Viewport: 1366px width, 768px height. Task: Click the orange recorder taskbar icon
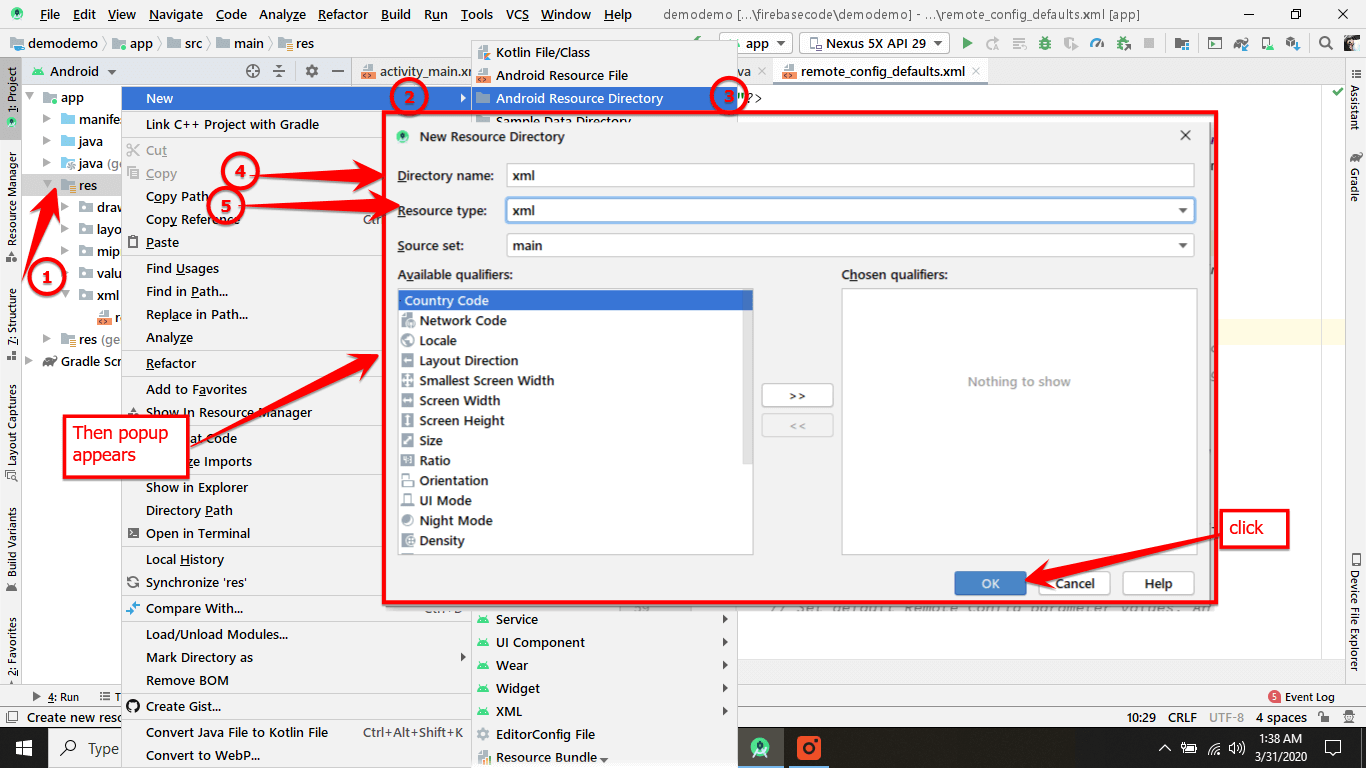tap(809, 747)
